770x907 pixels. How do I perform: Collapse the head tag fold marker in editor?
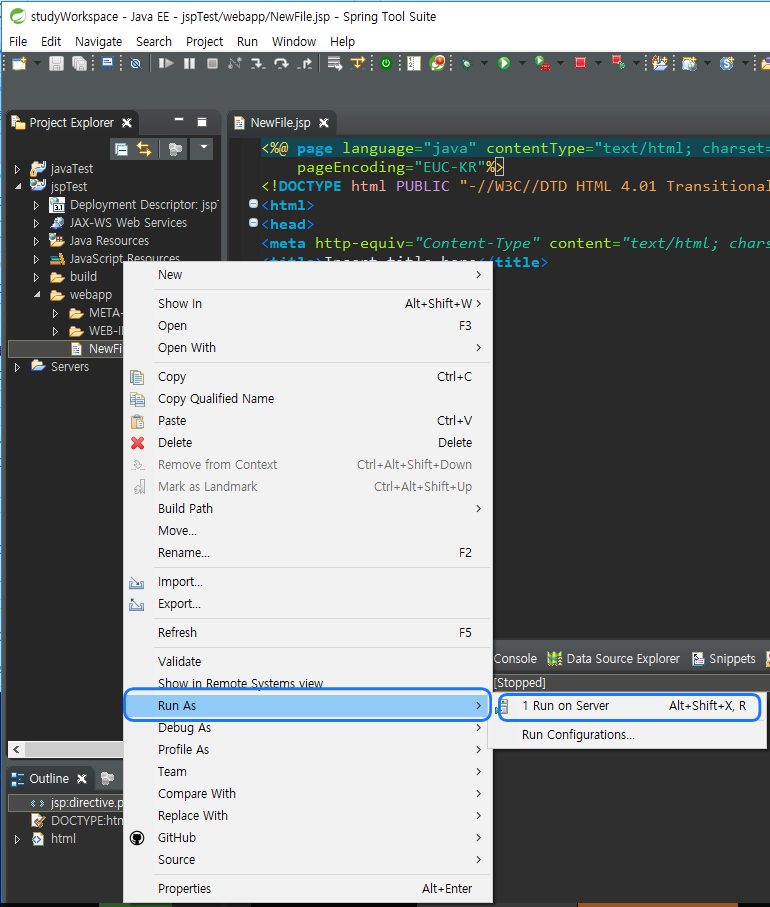pos(253,223)
